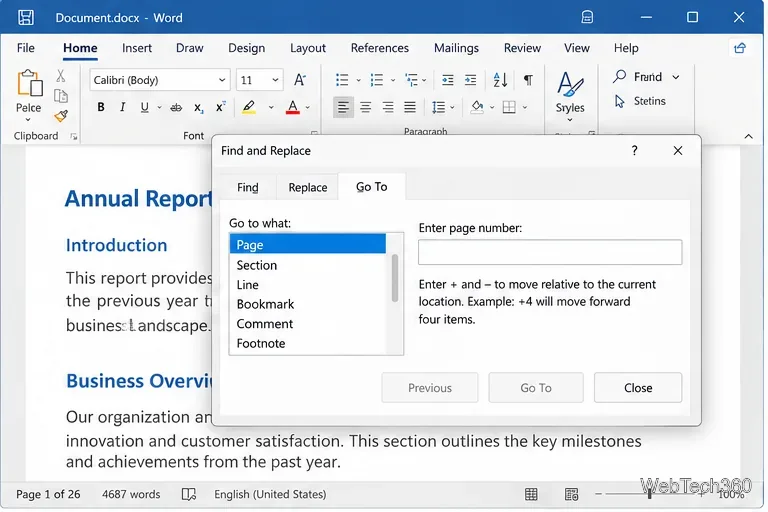Toggle show paragraph marks icon

528,79
